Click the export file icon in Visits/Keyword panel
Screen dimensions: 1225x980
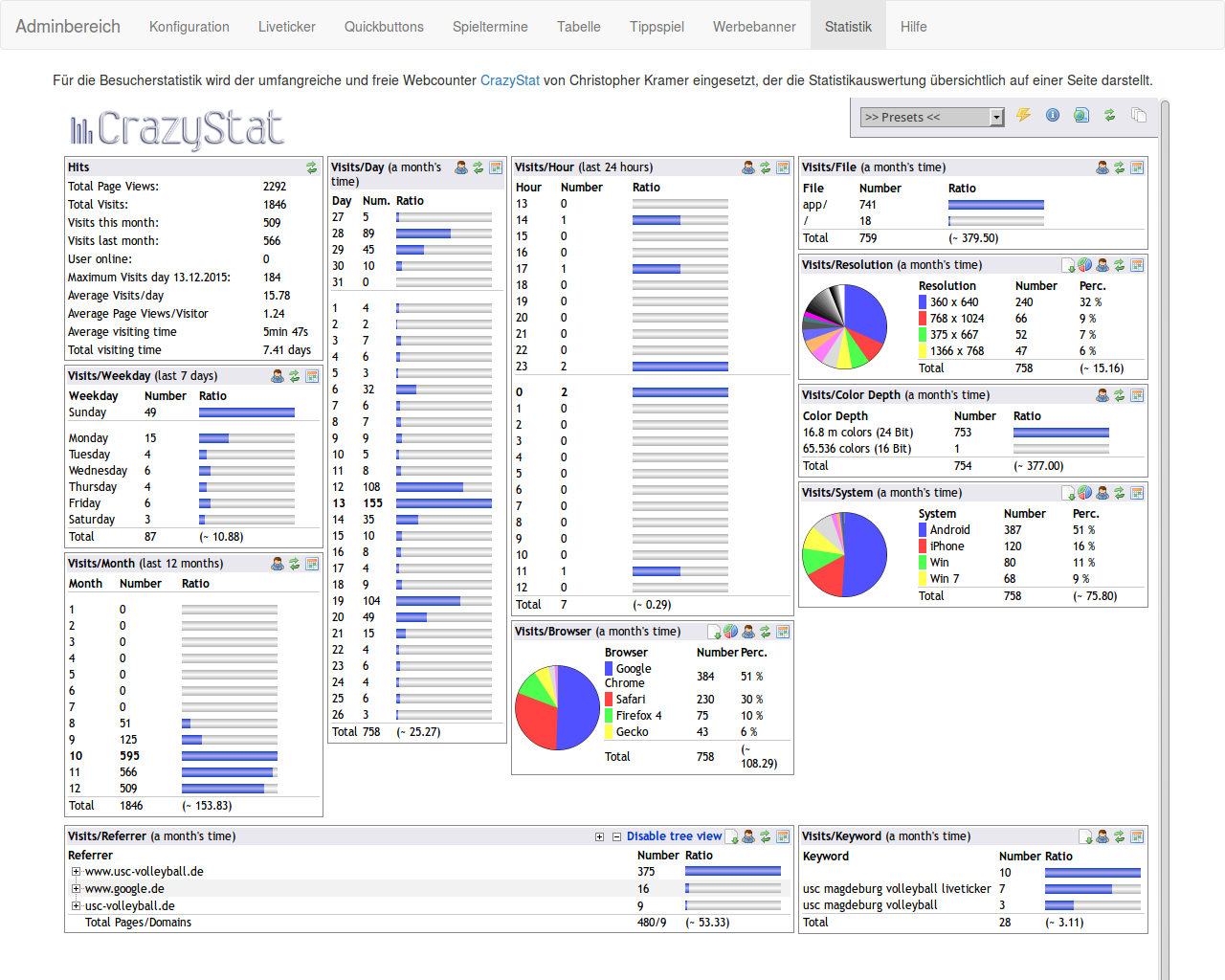[x=1085, y=836]
